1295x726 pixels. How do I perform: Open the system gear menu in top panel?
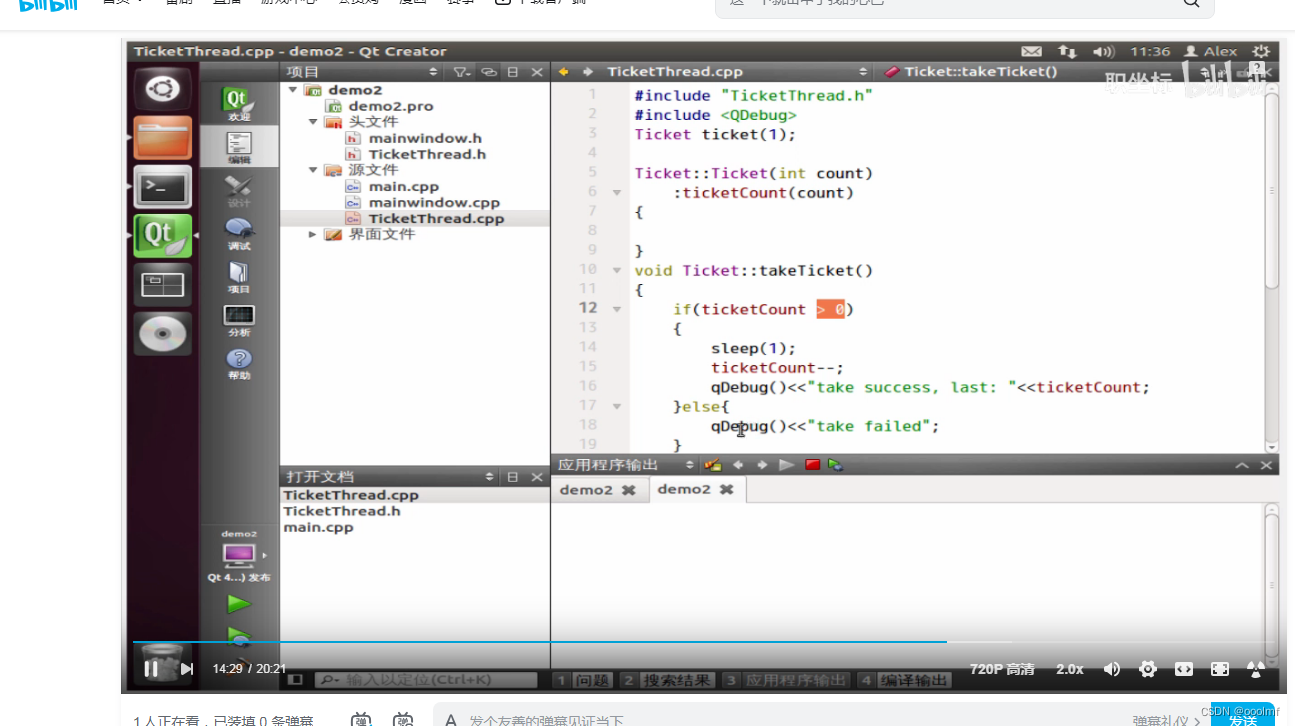point(1261,51)
